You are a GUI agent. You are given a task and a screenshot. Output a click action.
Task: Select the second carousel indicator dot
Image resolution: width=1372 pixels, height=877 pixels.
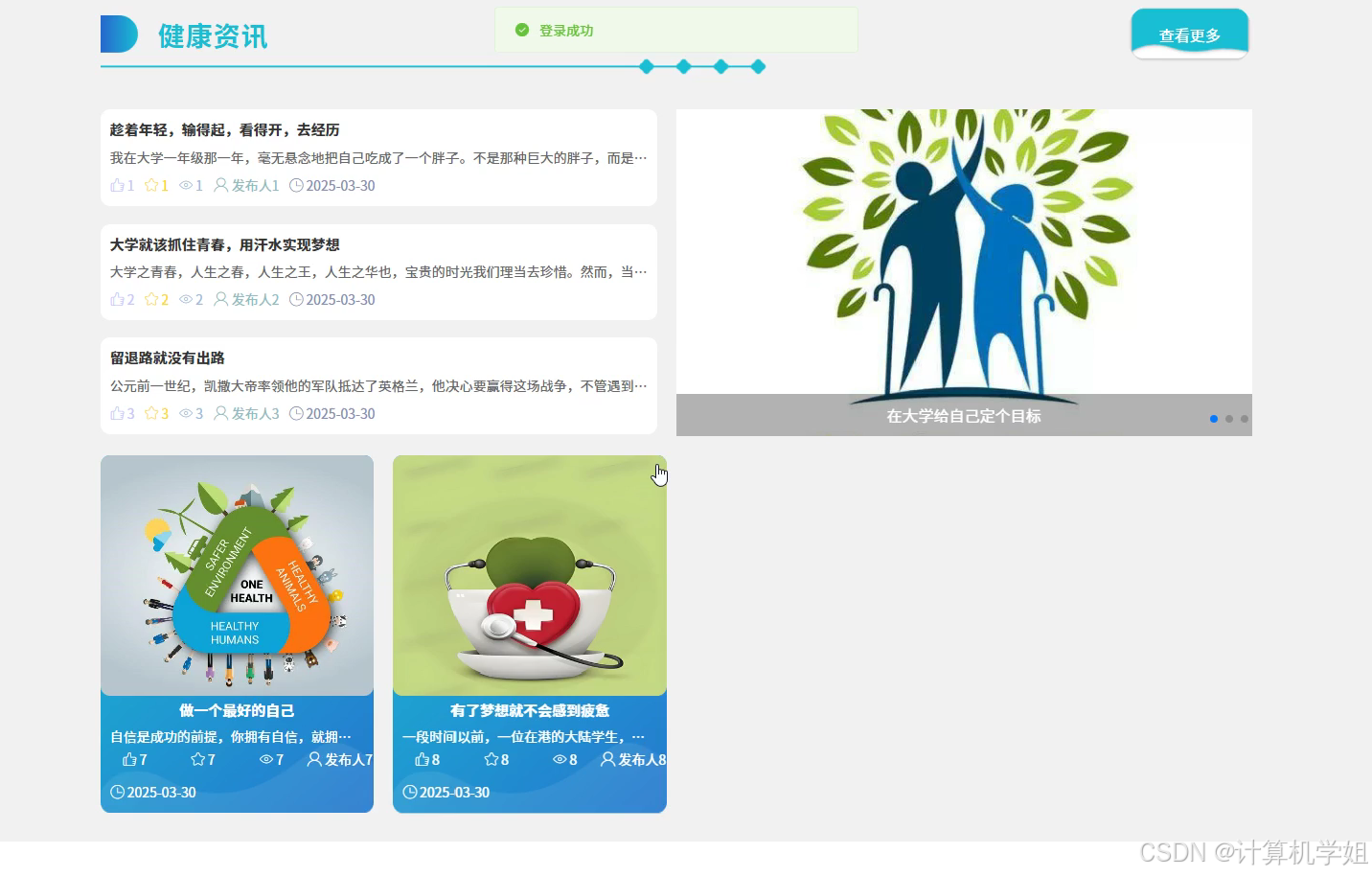coord(1229,419)
